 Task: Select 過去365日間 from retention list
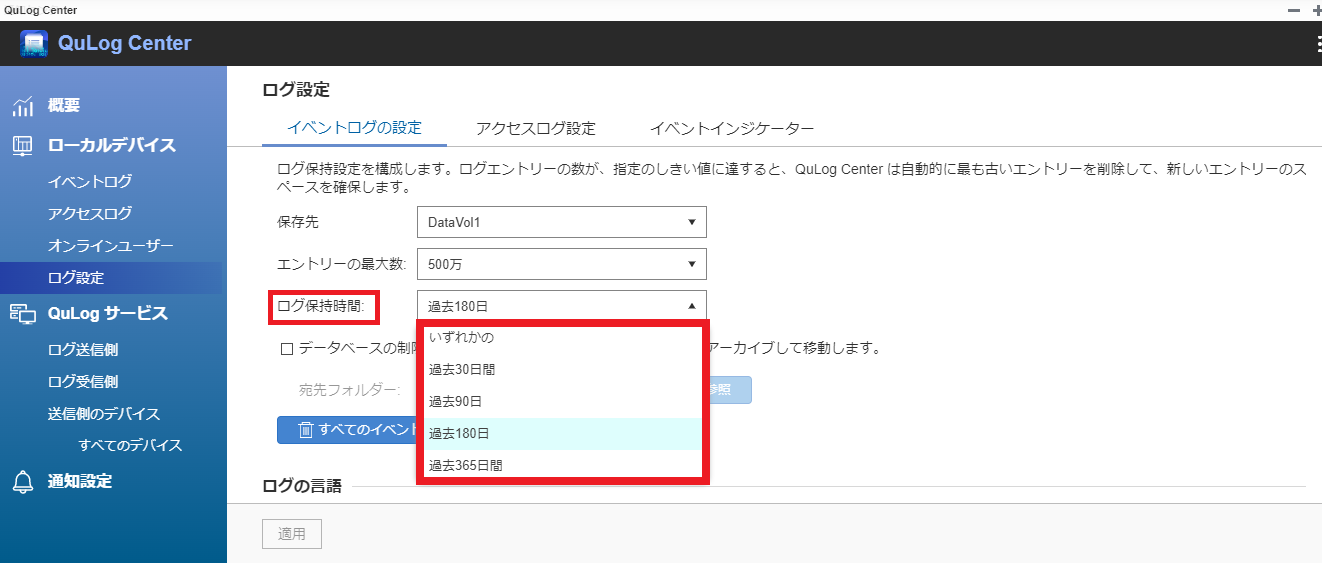click(562, 464)
